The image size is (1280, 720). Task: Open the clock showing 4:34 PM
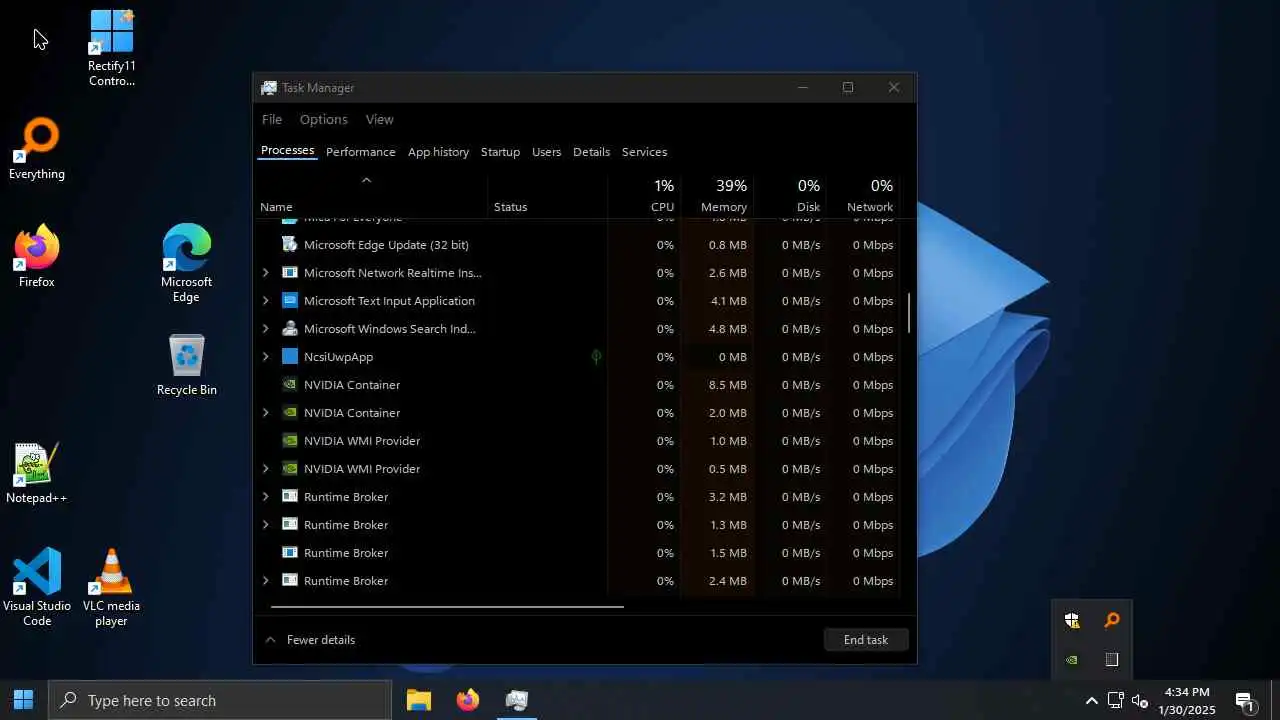(1187, 700)
